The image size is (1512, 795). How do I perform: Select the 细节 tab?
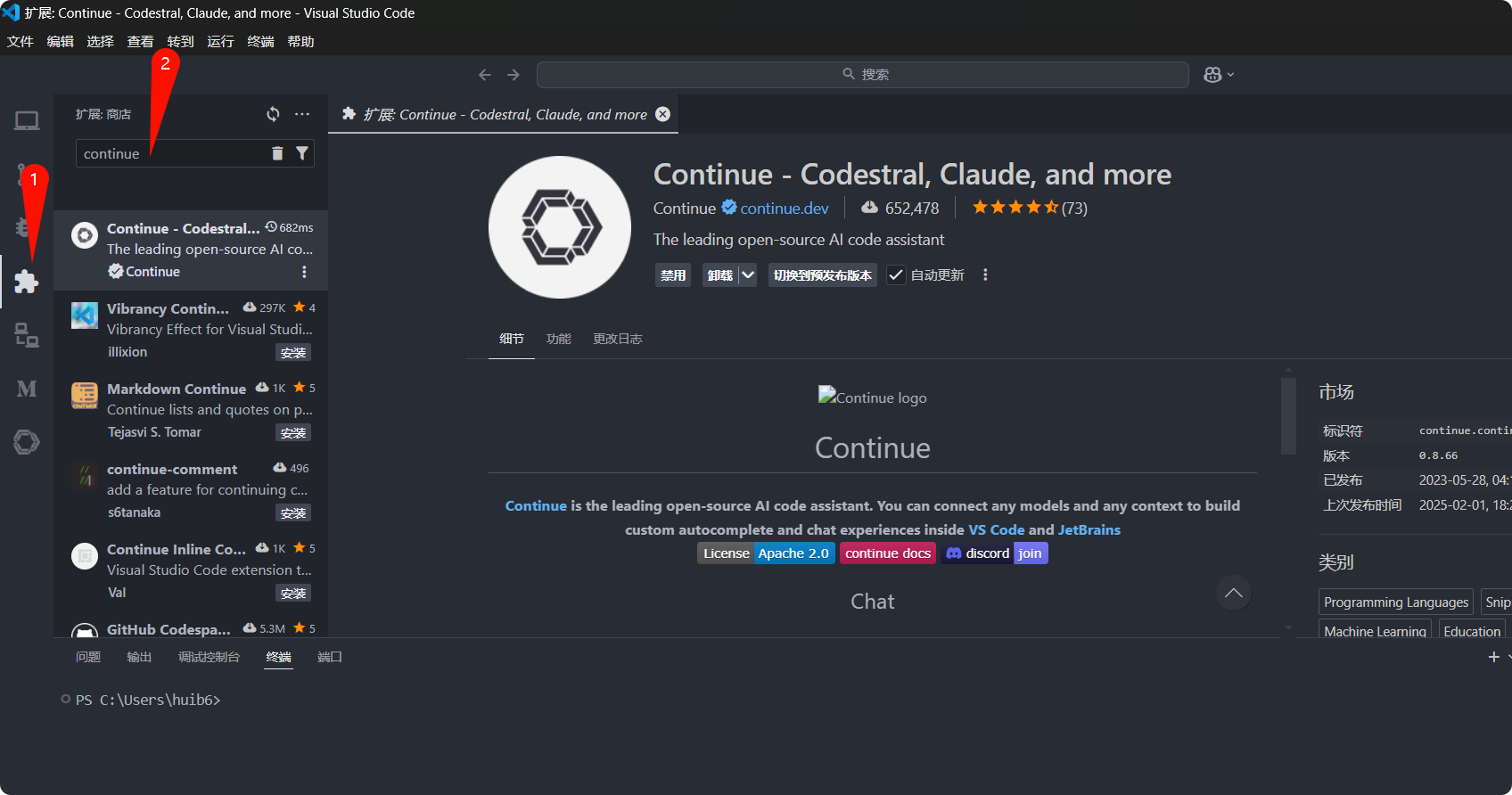512,339
